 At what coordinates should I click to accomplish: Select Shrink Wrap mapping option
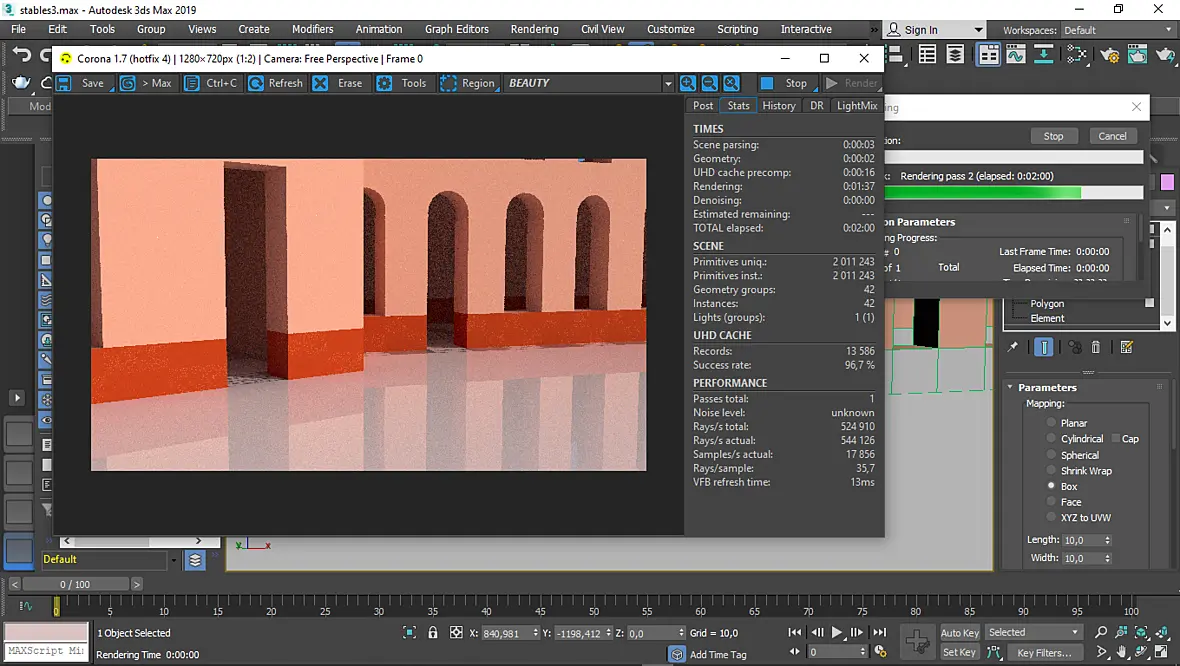[1051, 470]
